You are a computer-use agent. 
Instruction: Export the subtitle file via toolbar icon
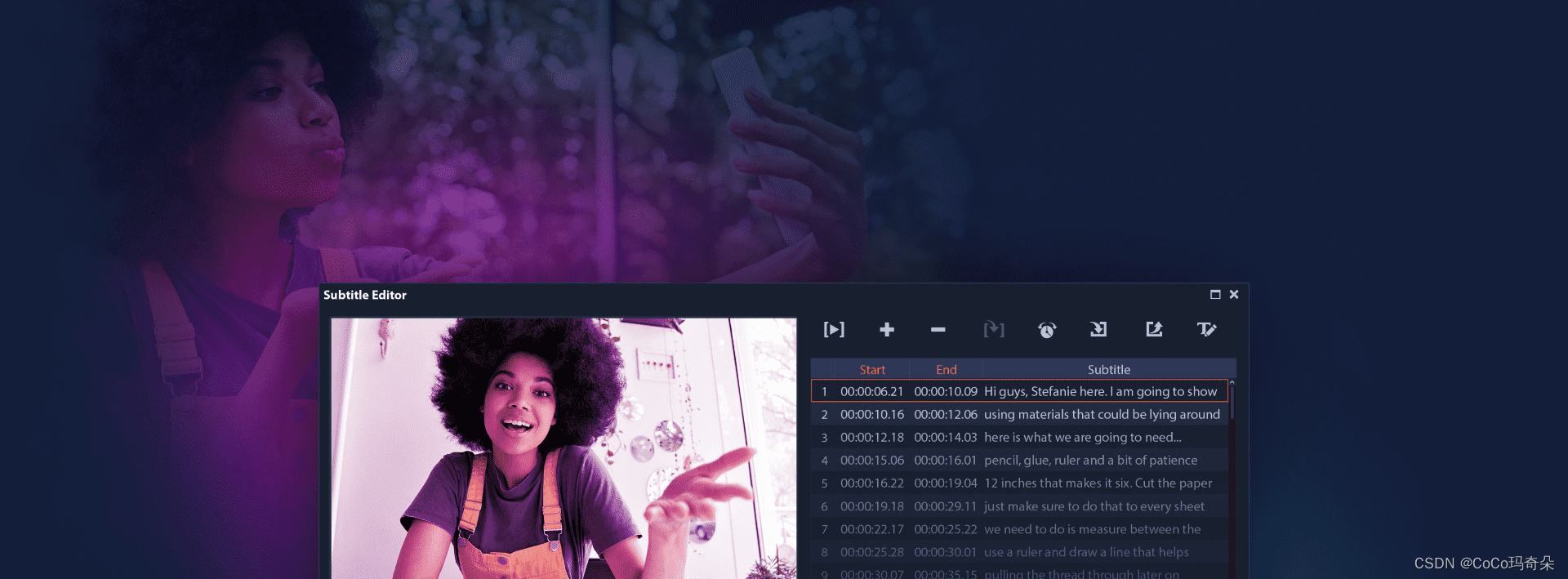(1153, 329)
